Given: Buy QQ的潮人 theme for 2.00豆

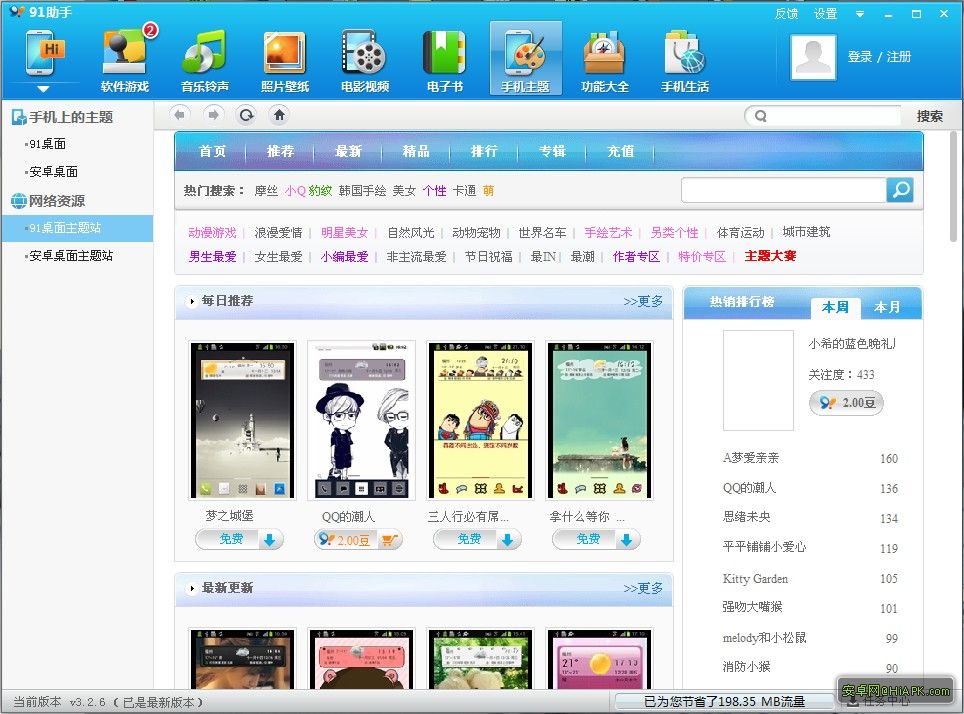Looking at the screenshot, I should [x=358, y=540].
